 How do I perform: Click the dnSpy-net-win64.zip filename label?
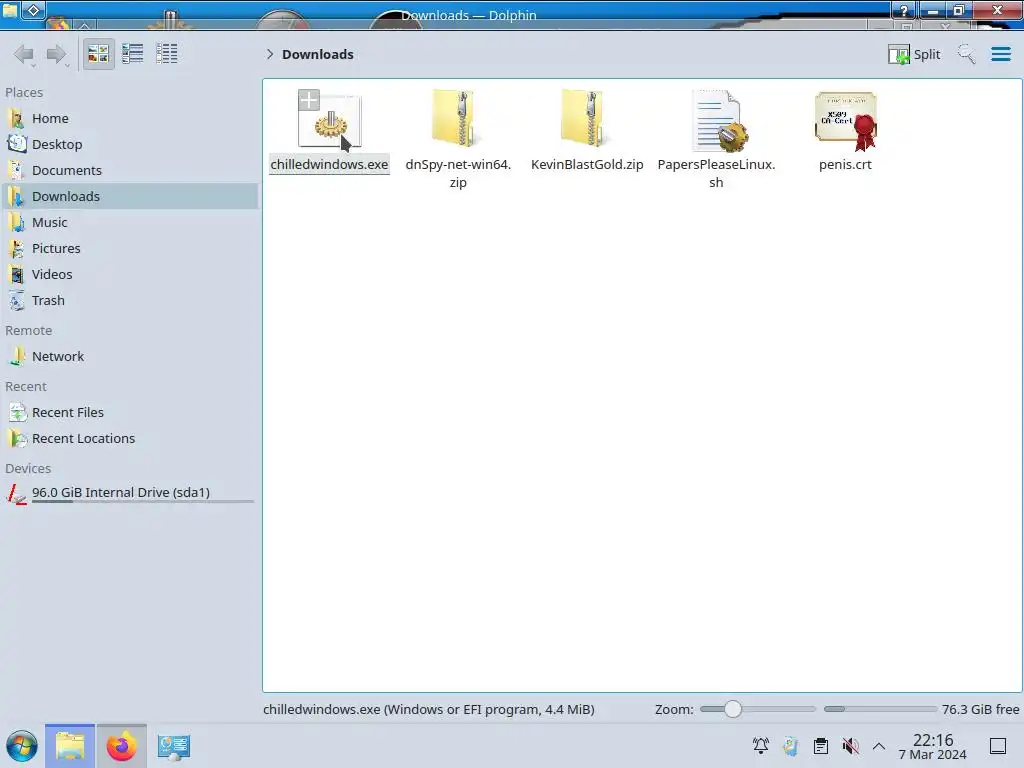pos(458,173)
